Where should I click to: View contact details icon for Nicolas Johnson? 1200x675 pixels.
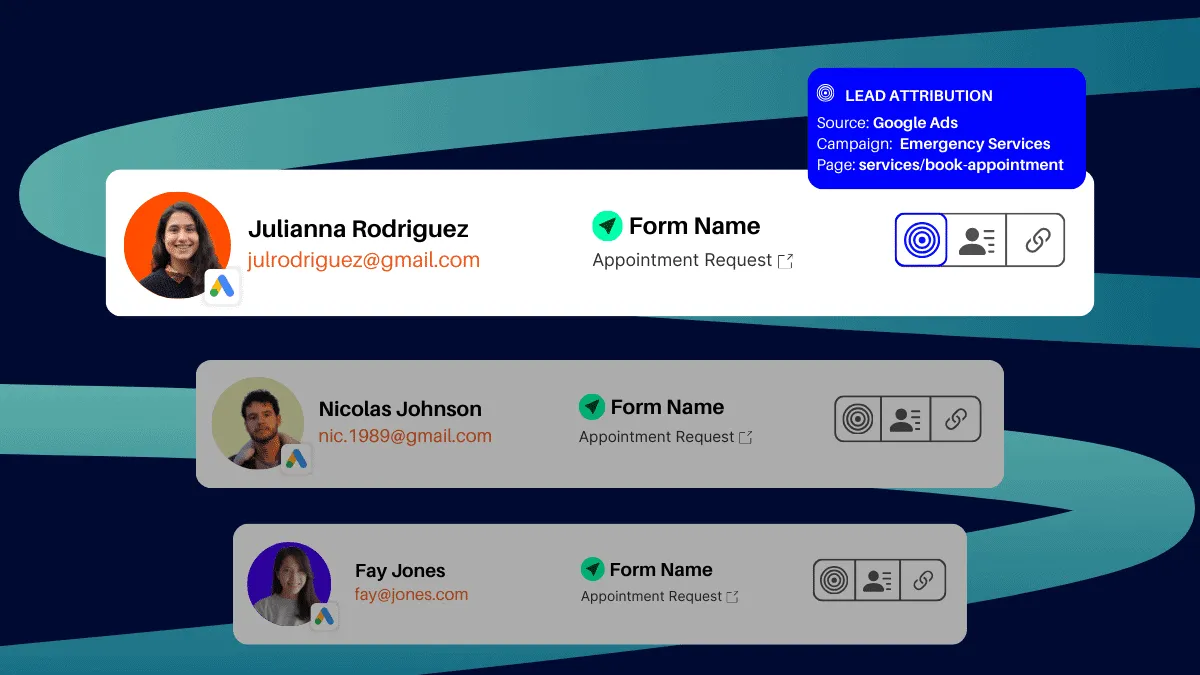(906, 419)
